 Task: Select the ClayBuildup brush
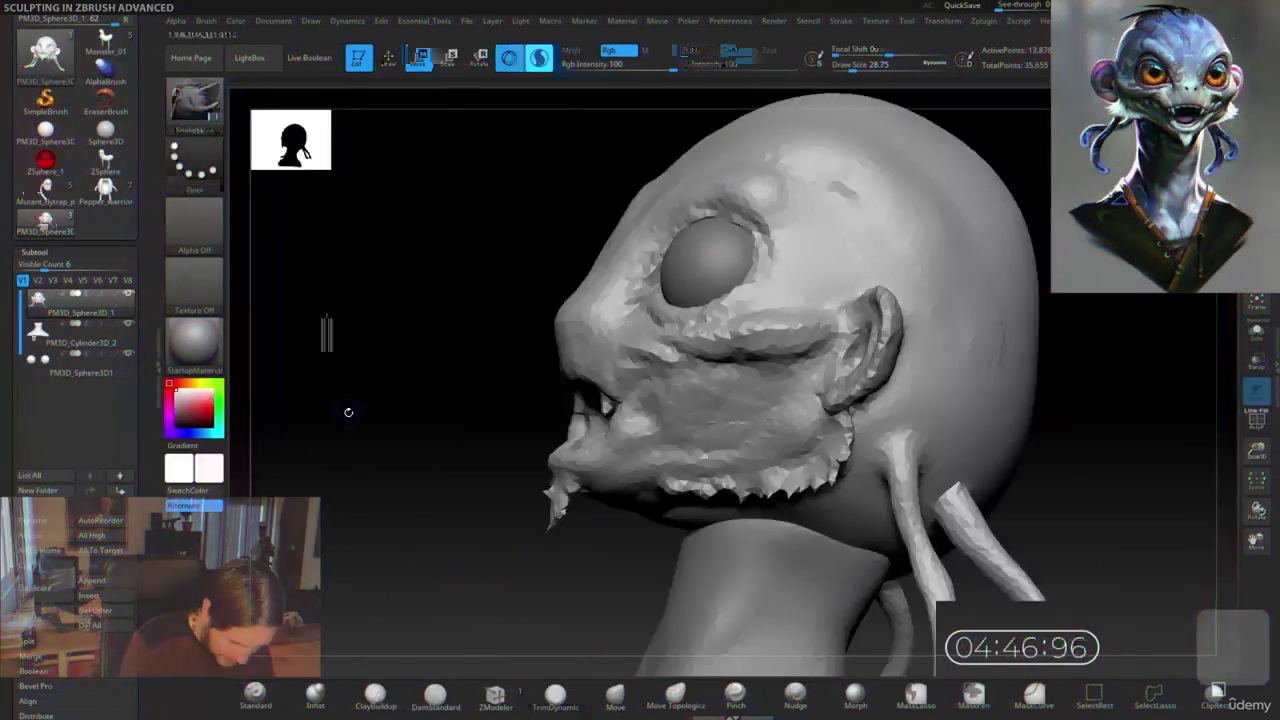[375, 696]
